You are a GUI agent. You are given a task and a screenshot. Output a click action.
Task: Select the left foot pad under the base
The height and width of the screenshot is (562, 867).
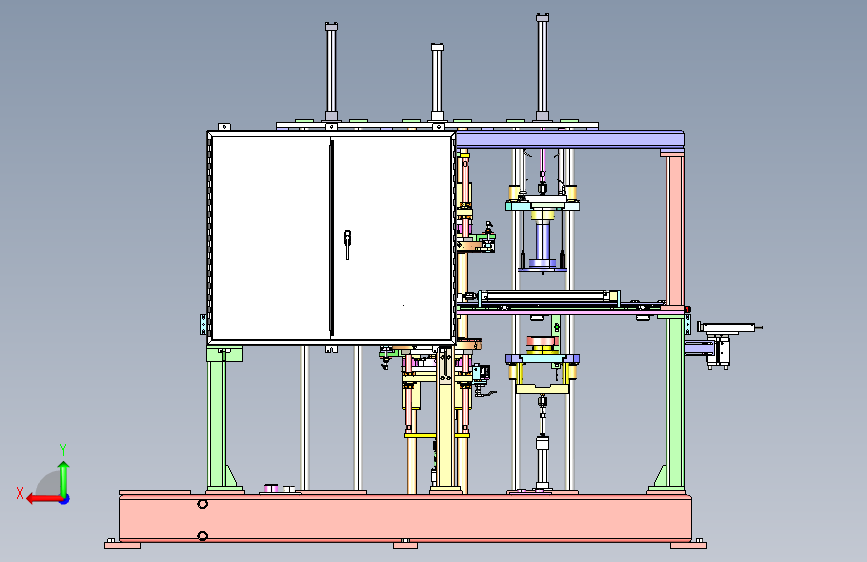tap(123, 545)
